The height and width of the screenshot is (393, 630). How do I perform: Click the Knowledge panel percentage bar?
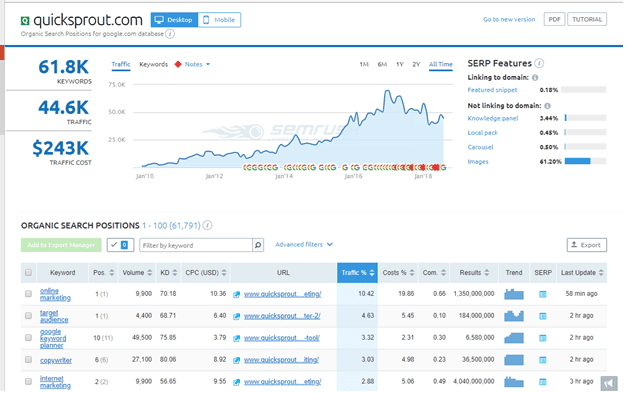[x=585, y=118]
